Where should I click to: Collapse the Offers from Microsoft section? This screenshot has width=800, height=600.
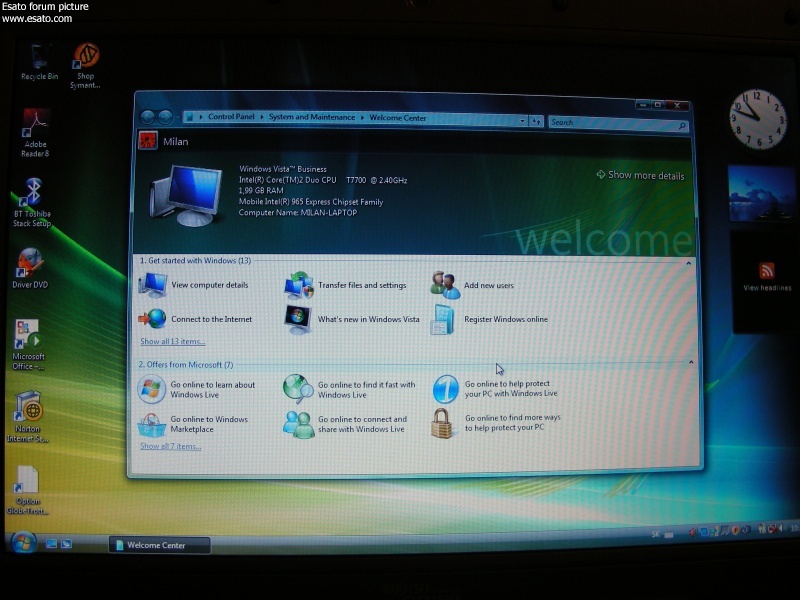(x=689, y=363)
